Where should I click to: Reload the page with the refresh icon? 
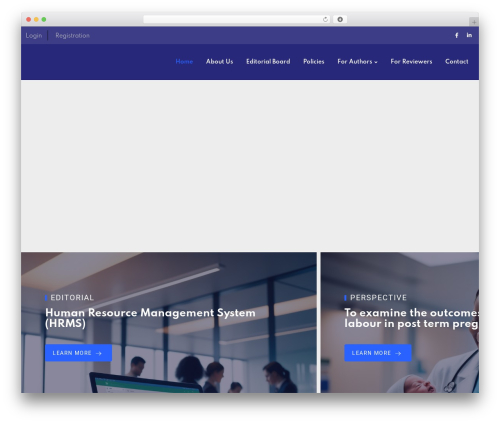(x=325, y=20)
